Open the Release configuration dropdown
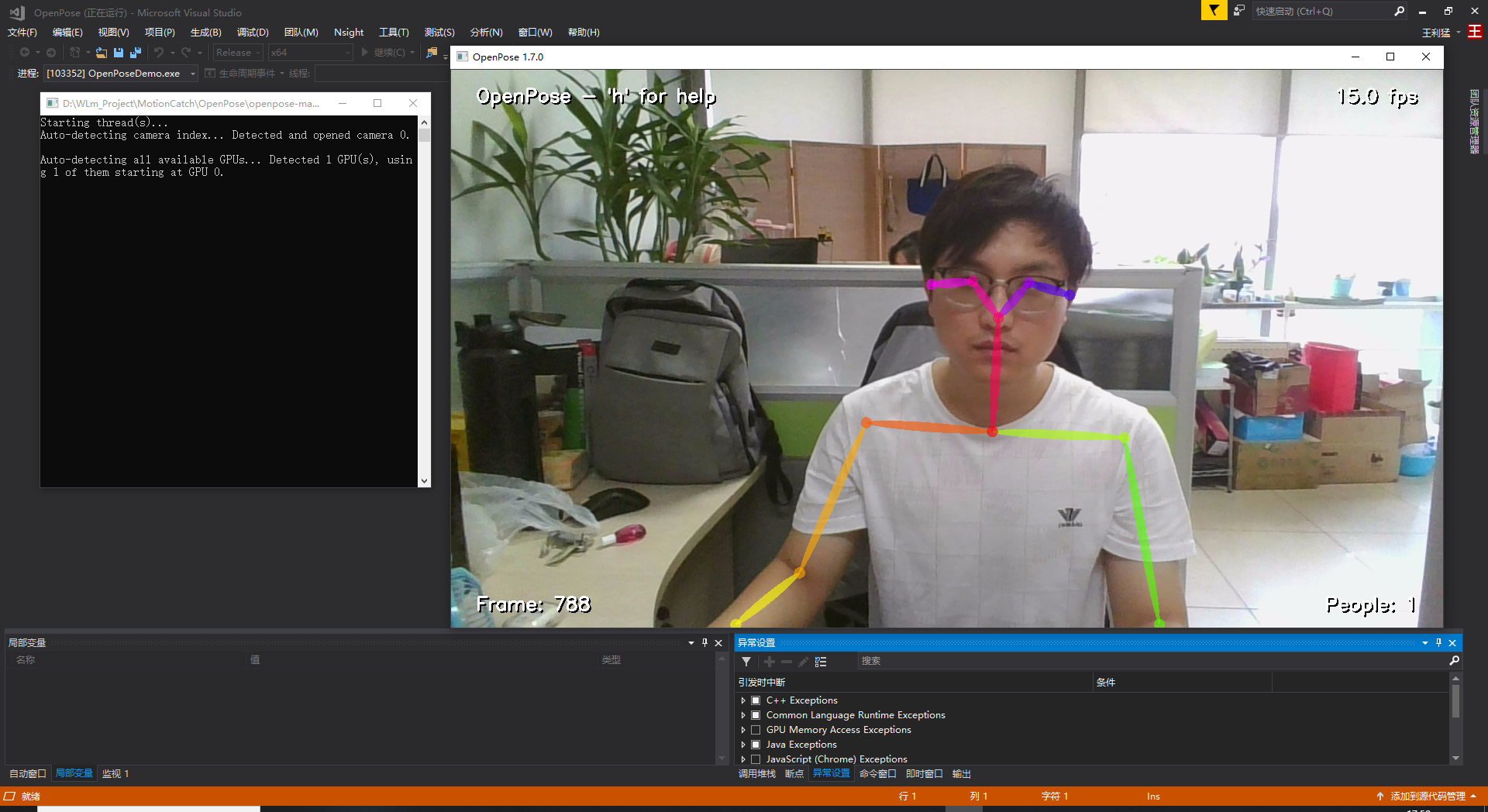 (x=238, y=52)
